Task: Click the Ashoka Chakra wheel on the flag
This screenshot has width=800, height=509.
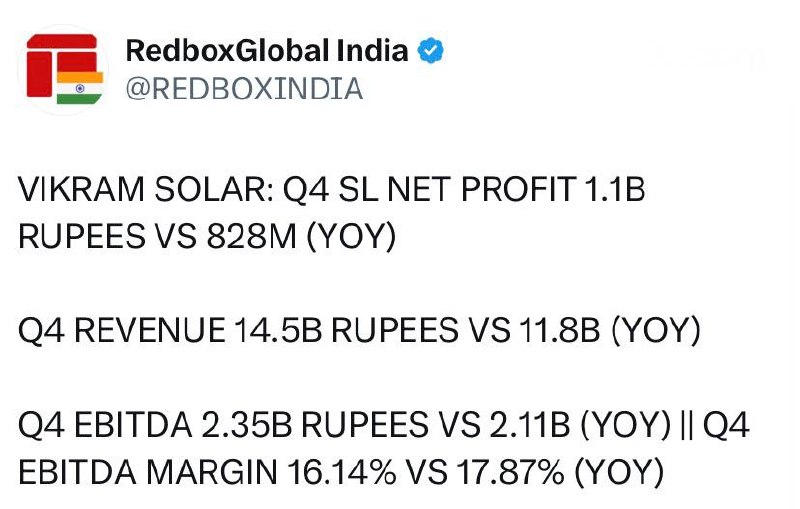Action: pyautogui.click(x=80, y=88)
